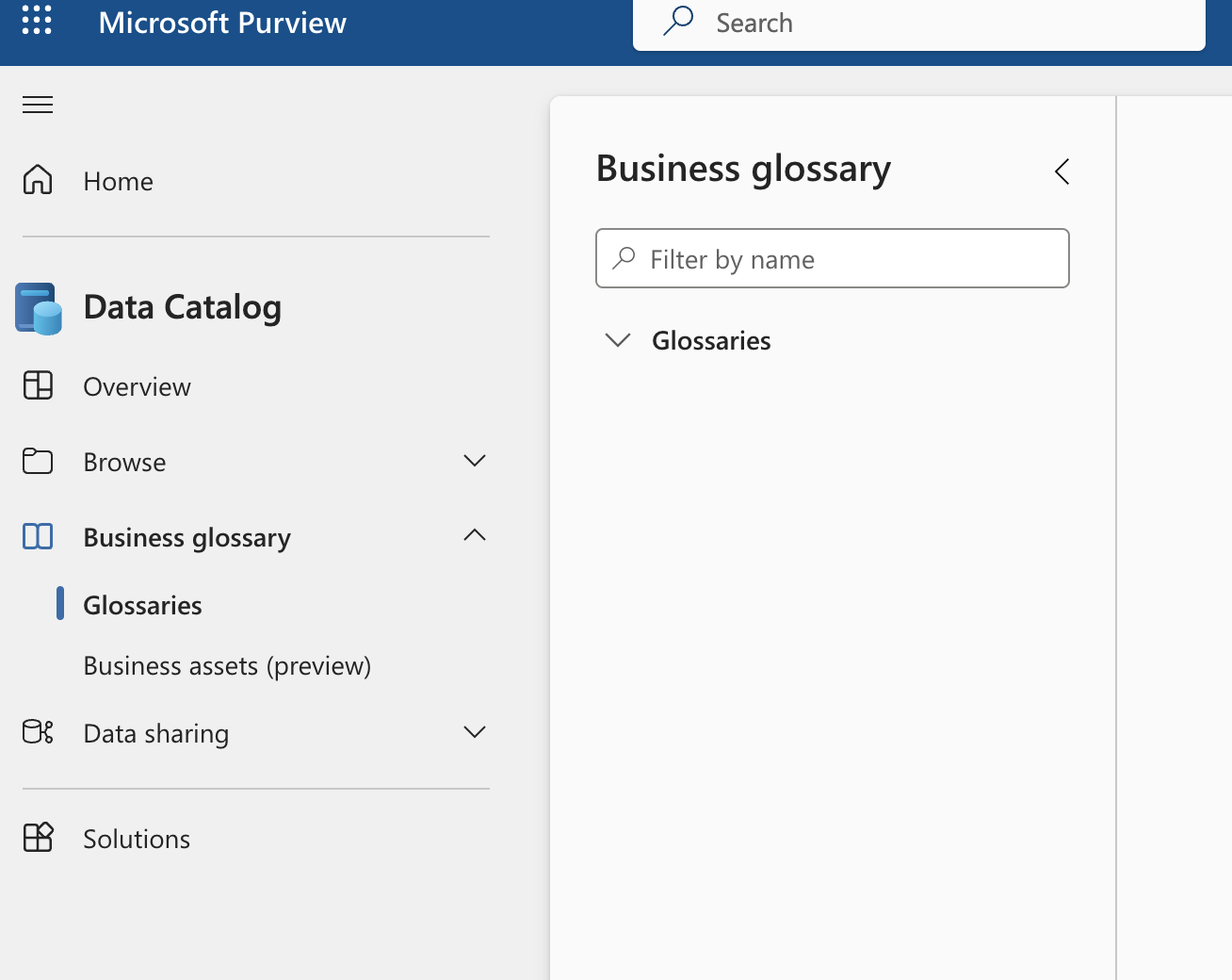Viewport: 1232px width, 980px height.
Task: Open Business assets (preview)
Action: 227,666
